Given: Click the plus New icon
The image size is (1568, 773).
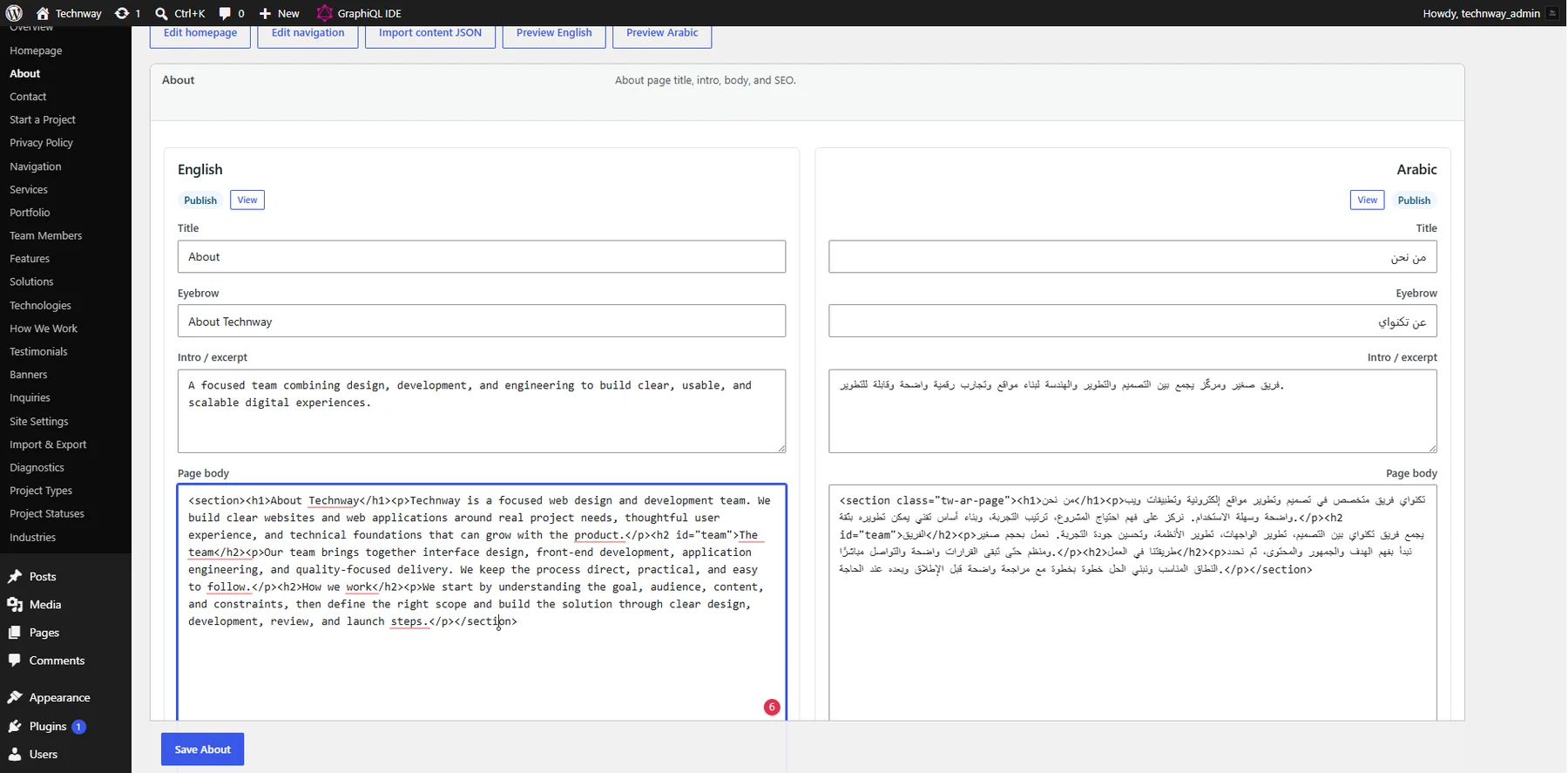Looking at the screenshot, I should tap(266, 13).
